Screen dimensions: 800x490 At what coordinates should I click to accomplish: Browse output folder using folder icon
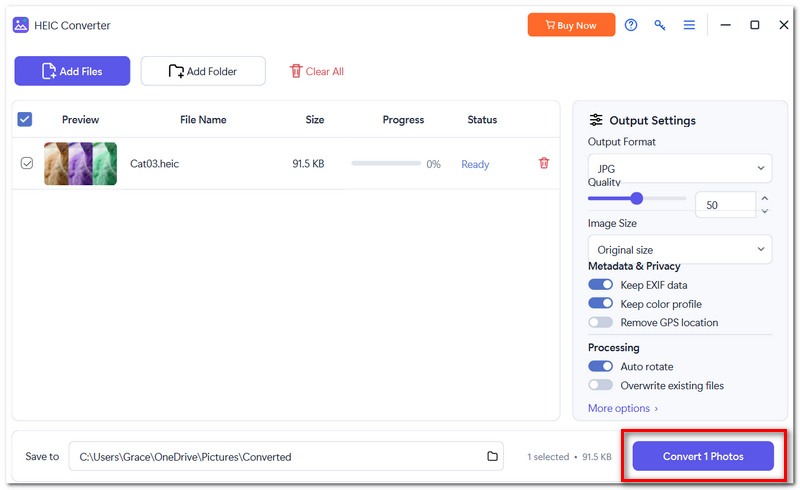(492, 456)
